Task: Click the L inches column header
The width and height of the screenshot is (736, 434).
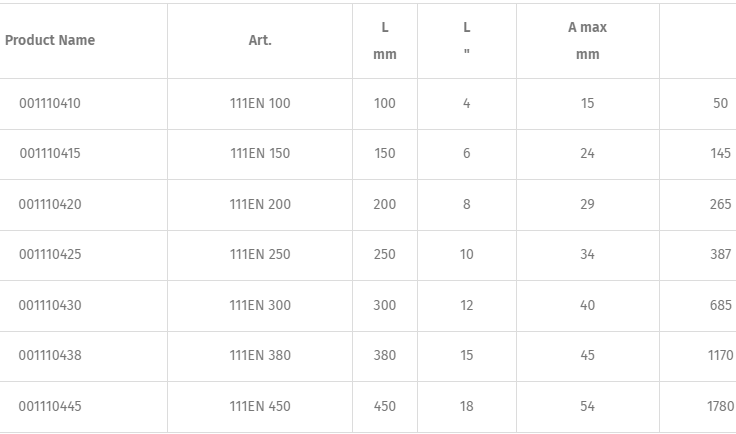Action: point(467,41)
